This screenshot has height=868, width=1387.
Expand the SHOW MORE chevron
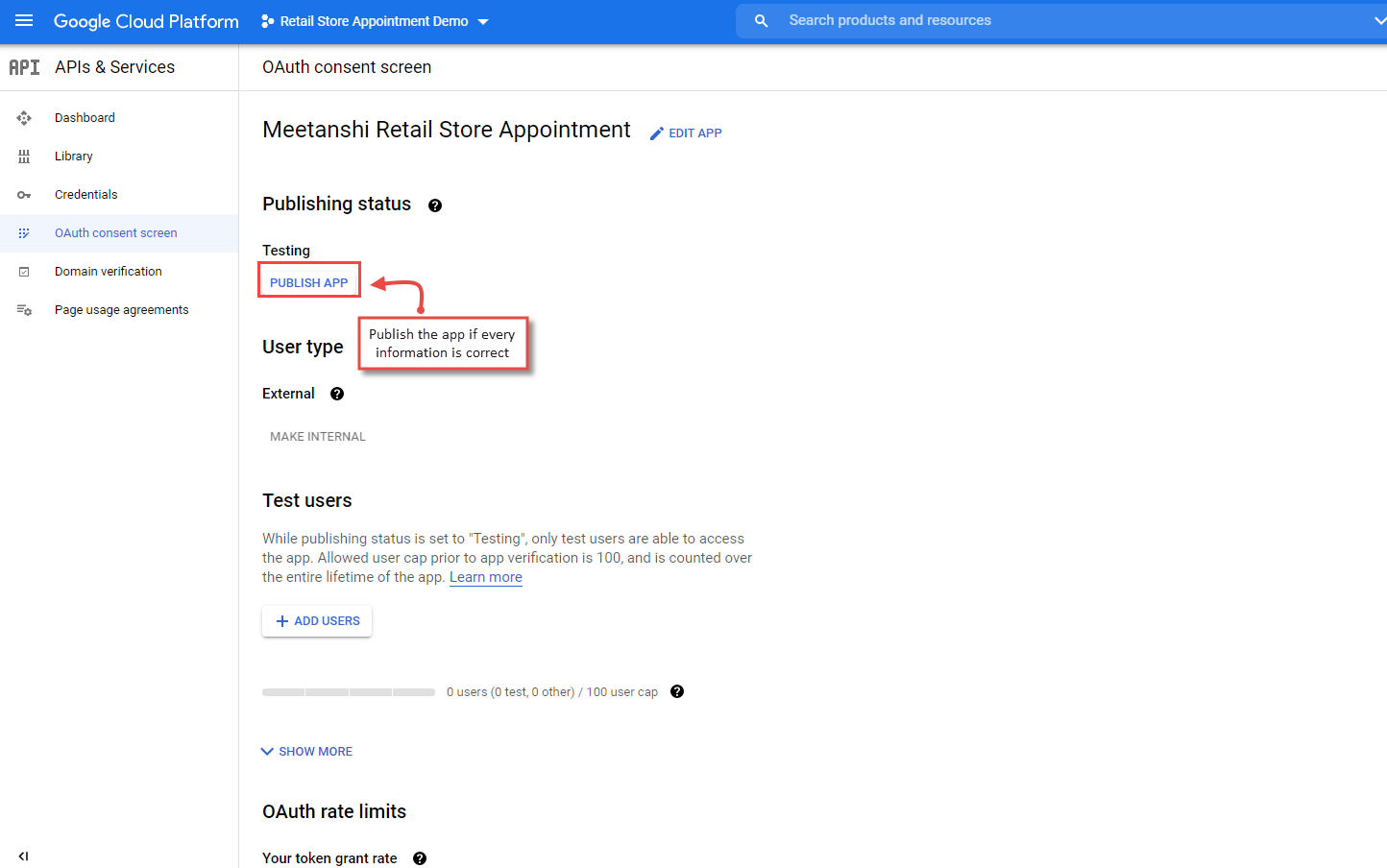pyautogui.click(x=267, y=752)
